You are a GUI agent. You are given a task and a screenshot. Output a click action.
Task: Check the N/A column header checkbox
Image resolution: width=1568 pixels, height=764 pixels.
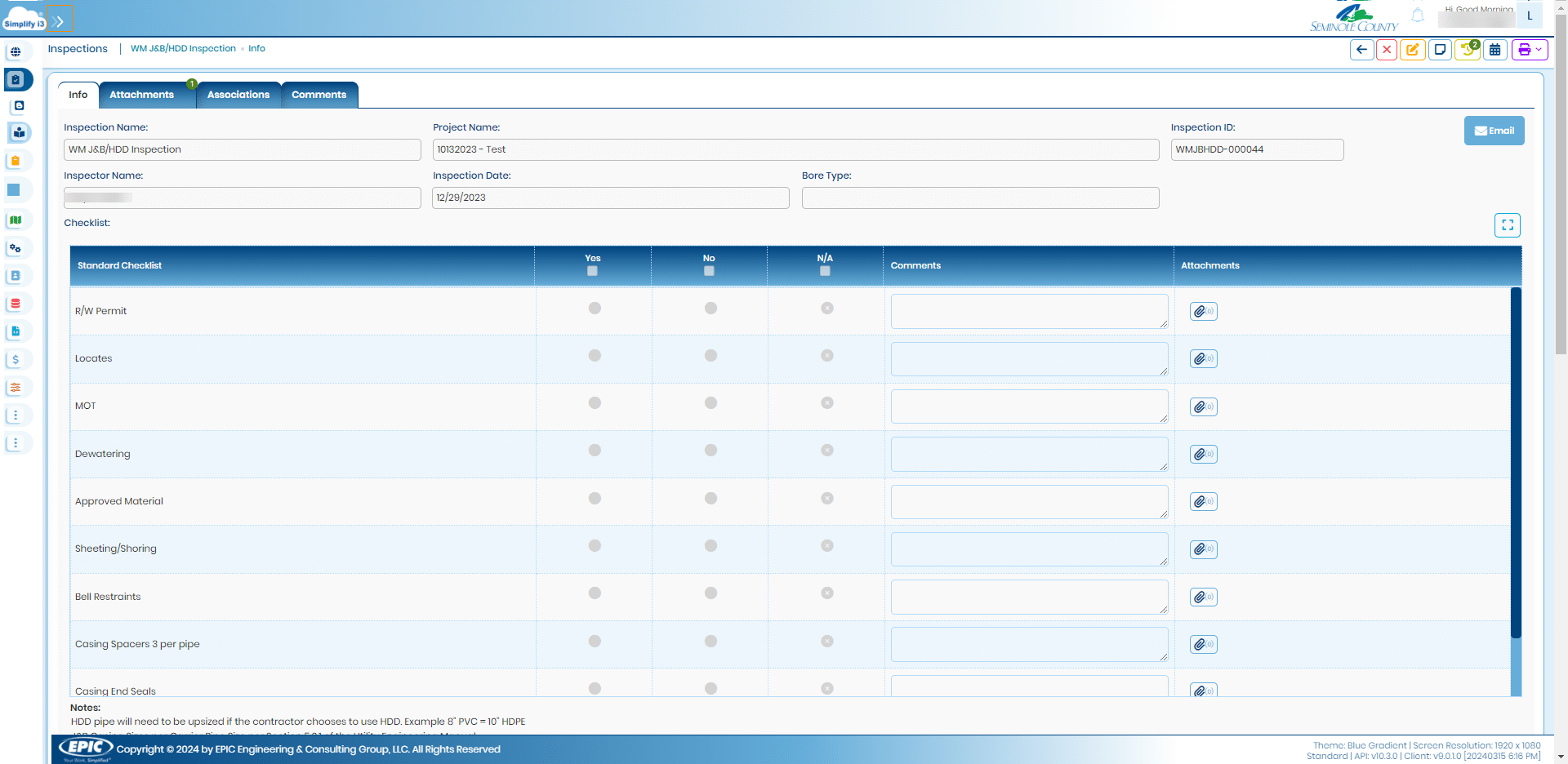pos(825,271)
